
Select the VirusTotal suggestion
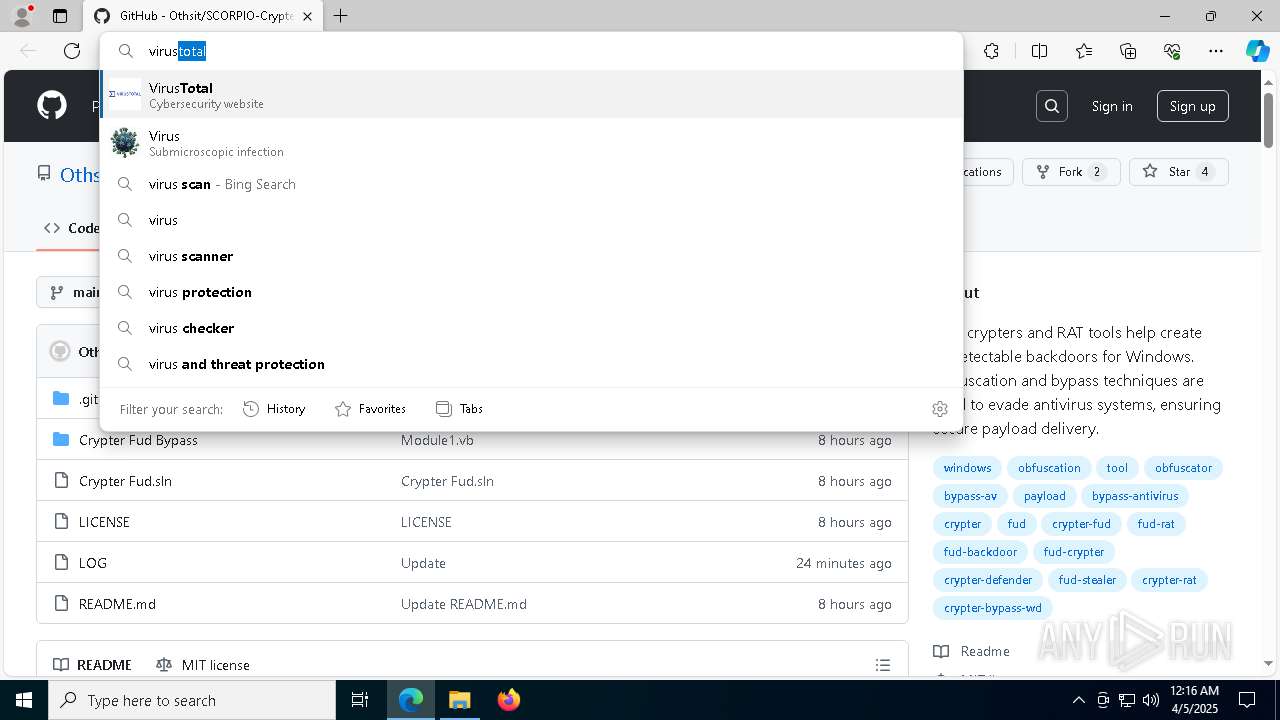(531, 95)
